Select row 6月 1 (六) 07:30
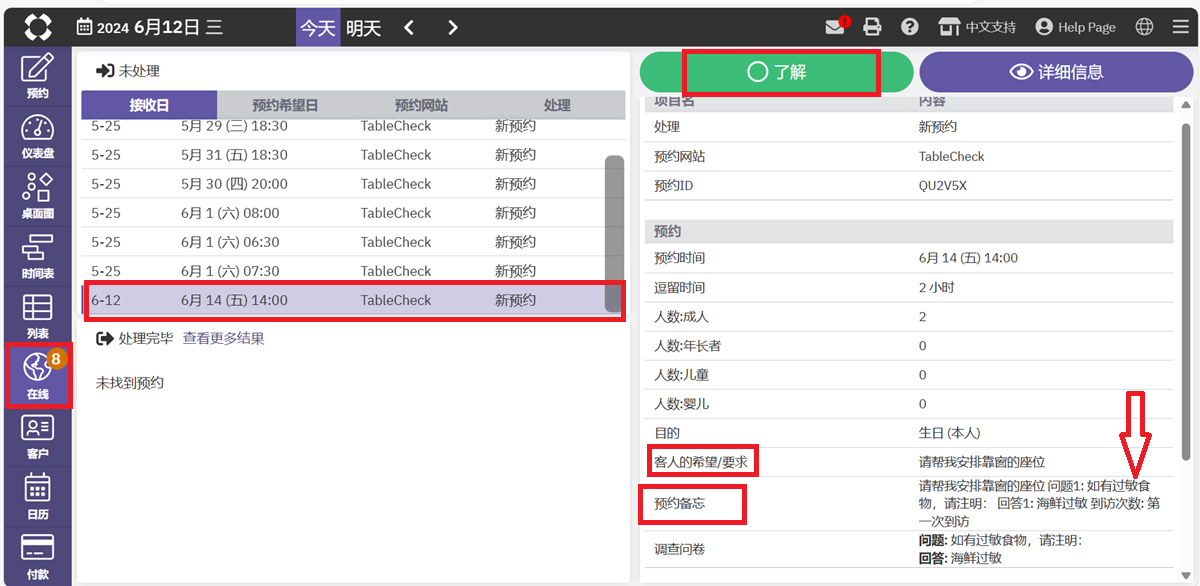 [343, 271]
